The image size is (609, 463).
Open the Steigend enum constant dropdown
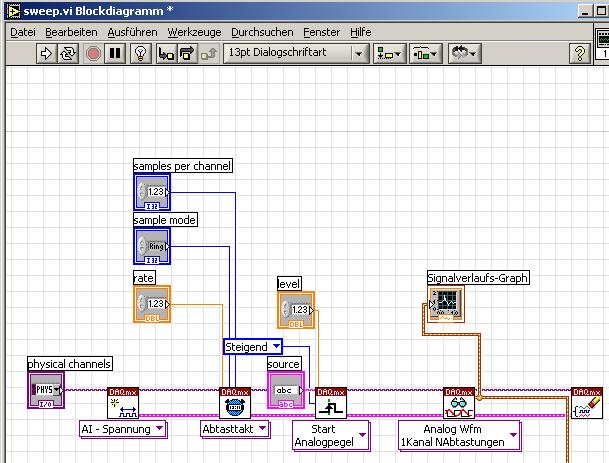[x=277, y=346]
